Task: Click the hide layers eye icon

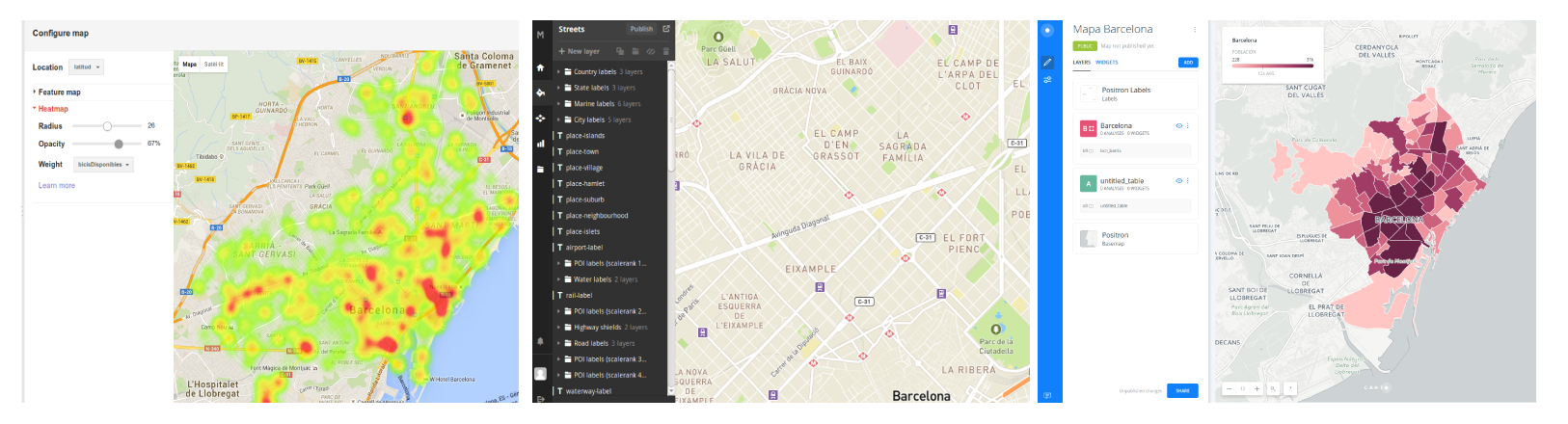Action: (651, 51)
